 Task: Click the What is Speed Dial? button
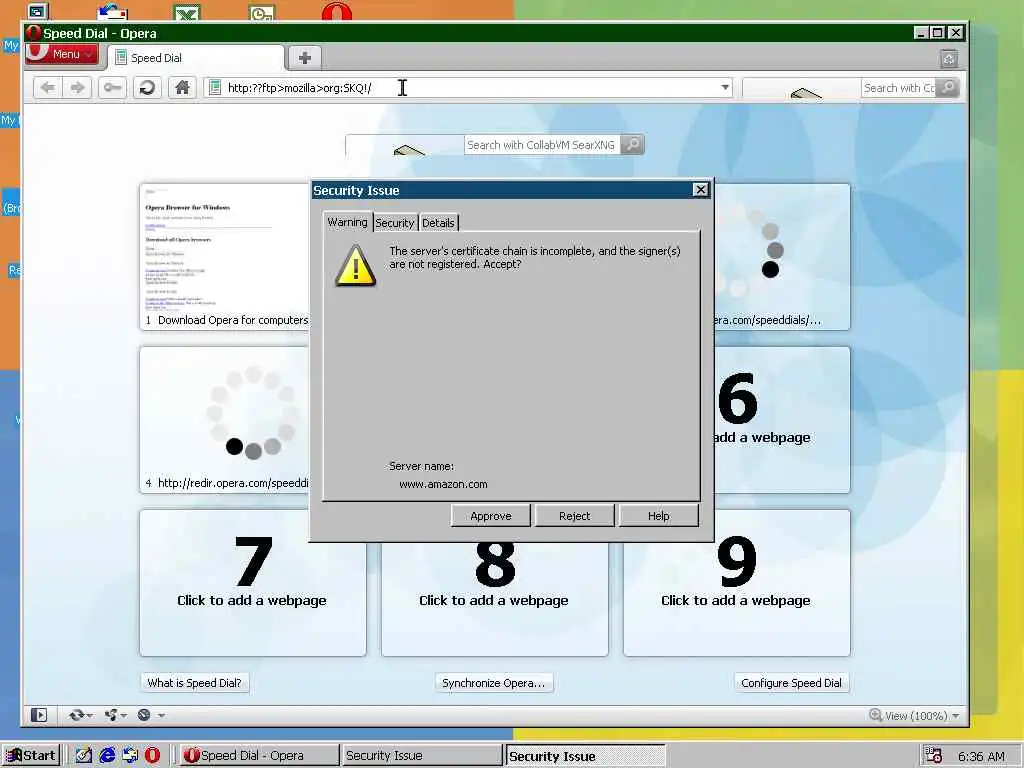pyautogui.click(x=195, y=682)
